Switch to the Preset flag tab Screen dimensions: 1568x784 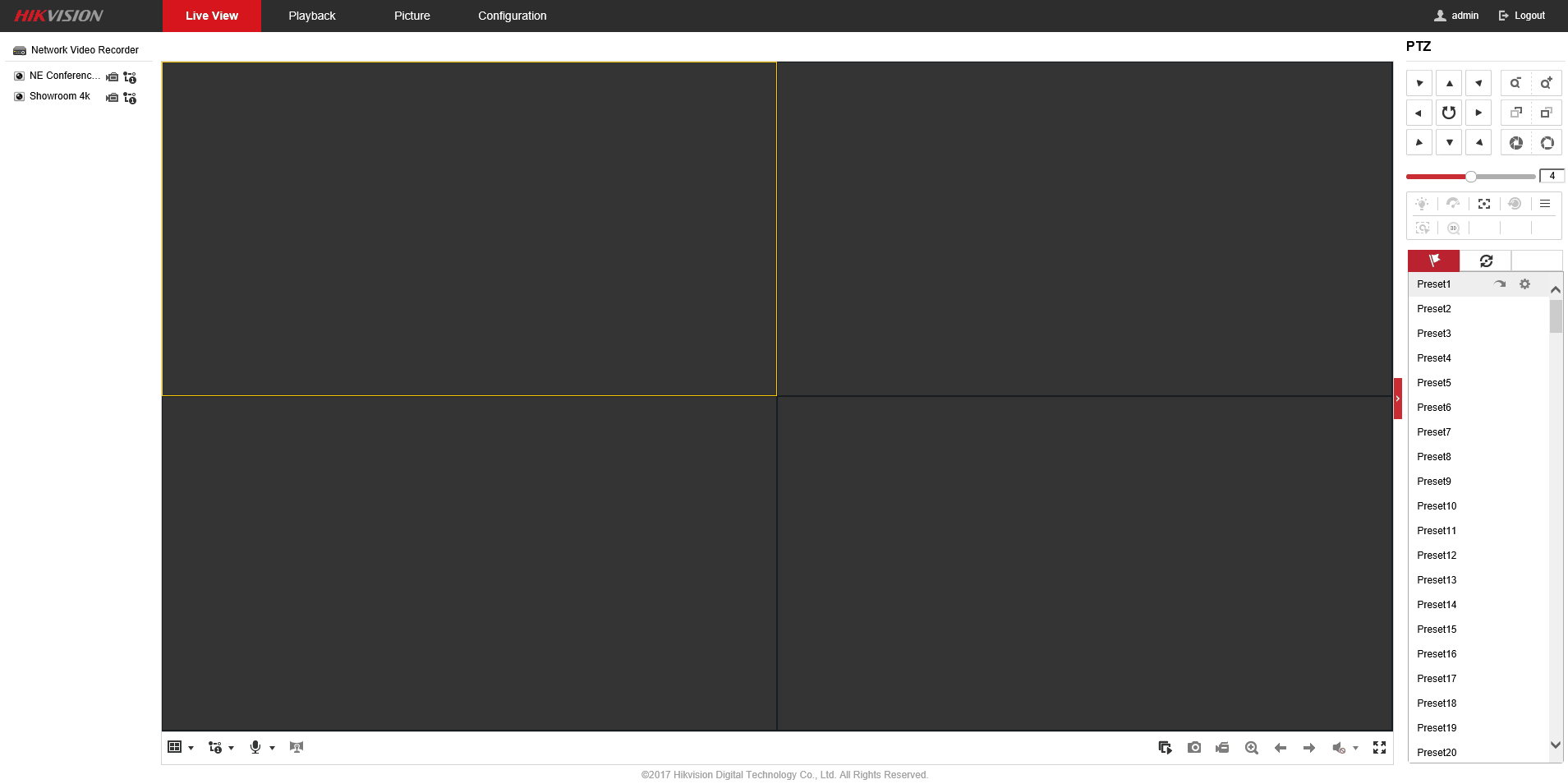(x=1434, y=261)
